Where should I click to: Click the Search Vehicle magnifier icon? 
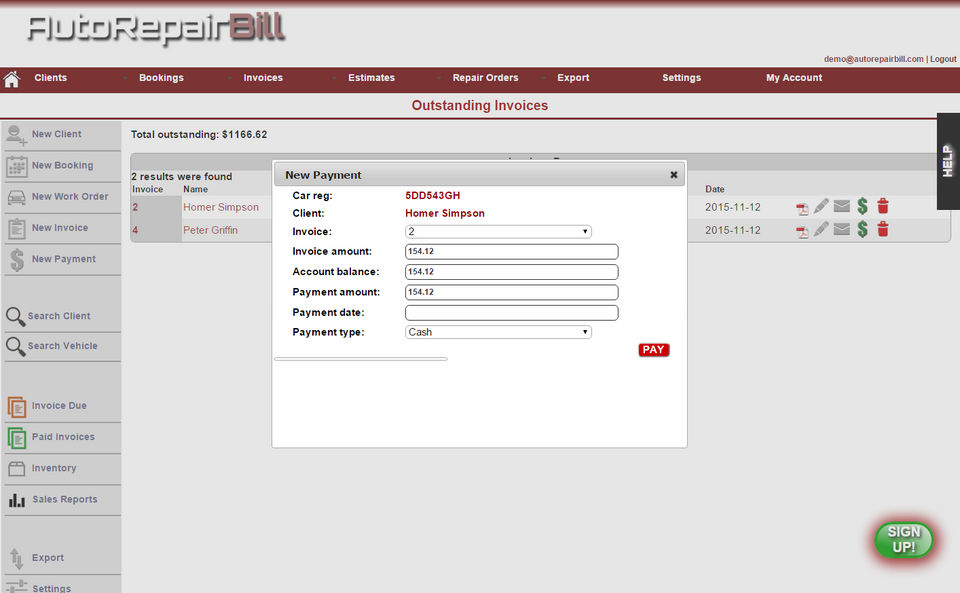15,346
